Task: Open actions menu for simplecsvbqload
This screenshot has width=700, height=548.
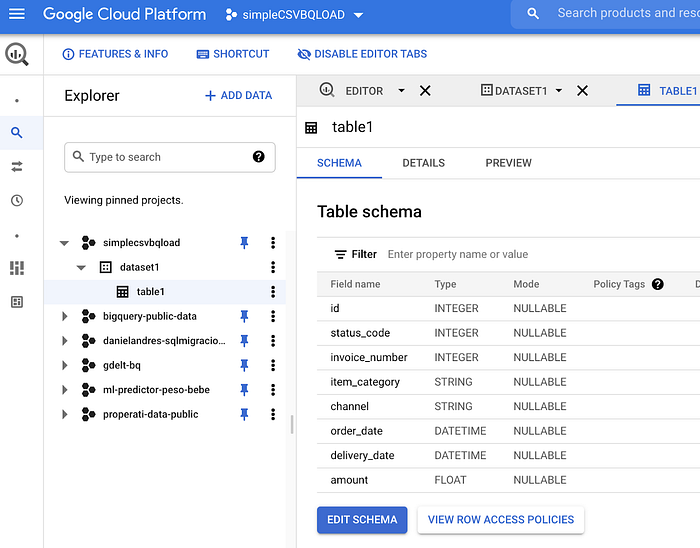Action: coord(273,243)
